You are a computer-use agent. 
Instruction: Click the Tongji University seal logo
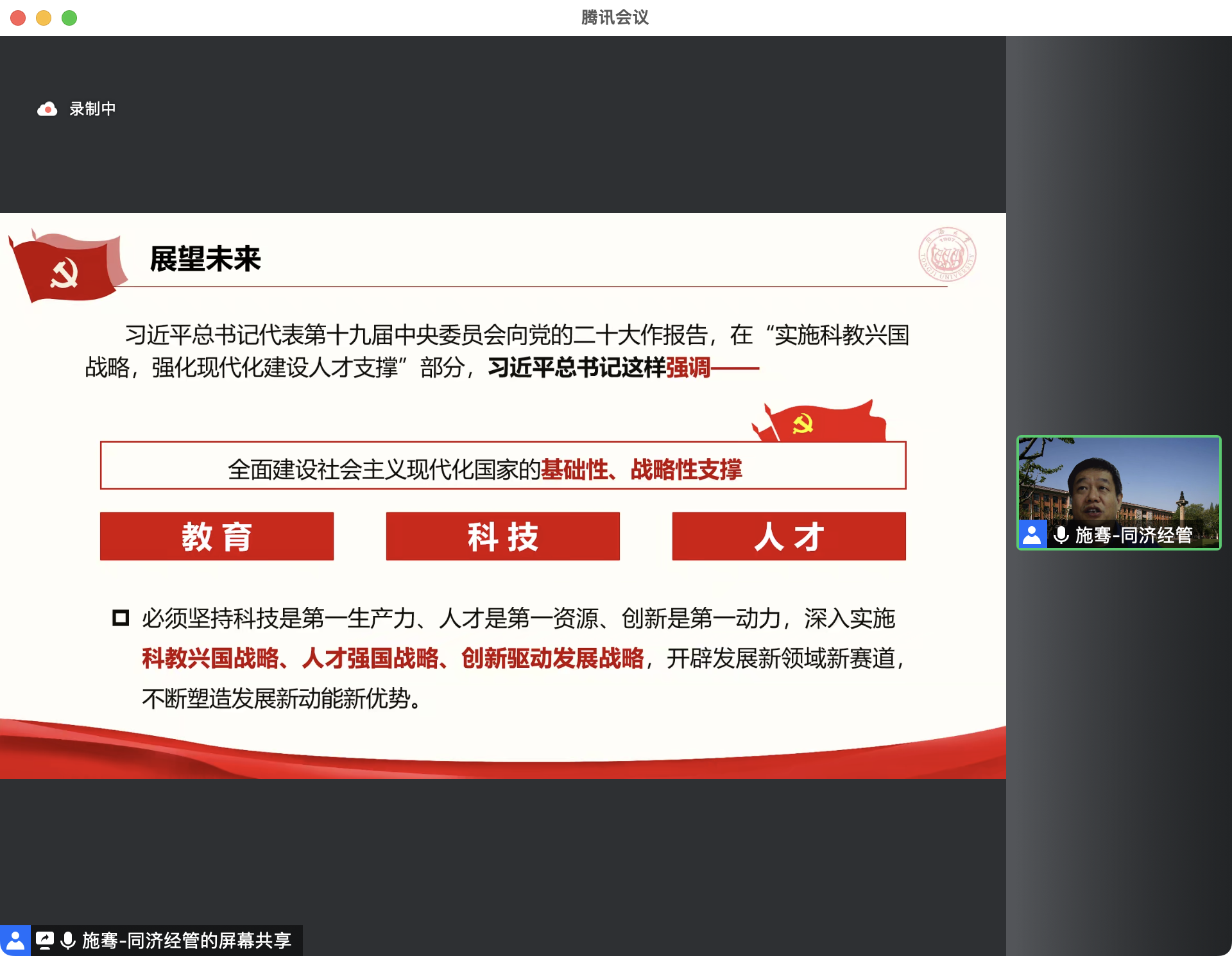[947, 255]
